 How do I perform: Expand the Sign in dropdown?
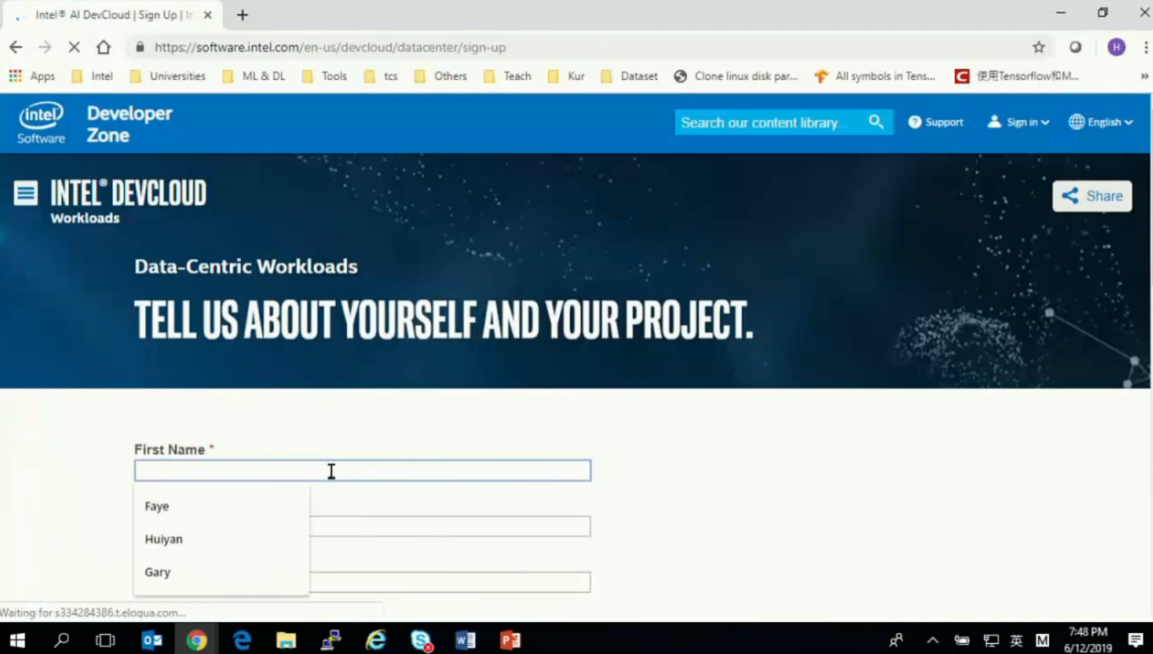[x=1018, y=122]
